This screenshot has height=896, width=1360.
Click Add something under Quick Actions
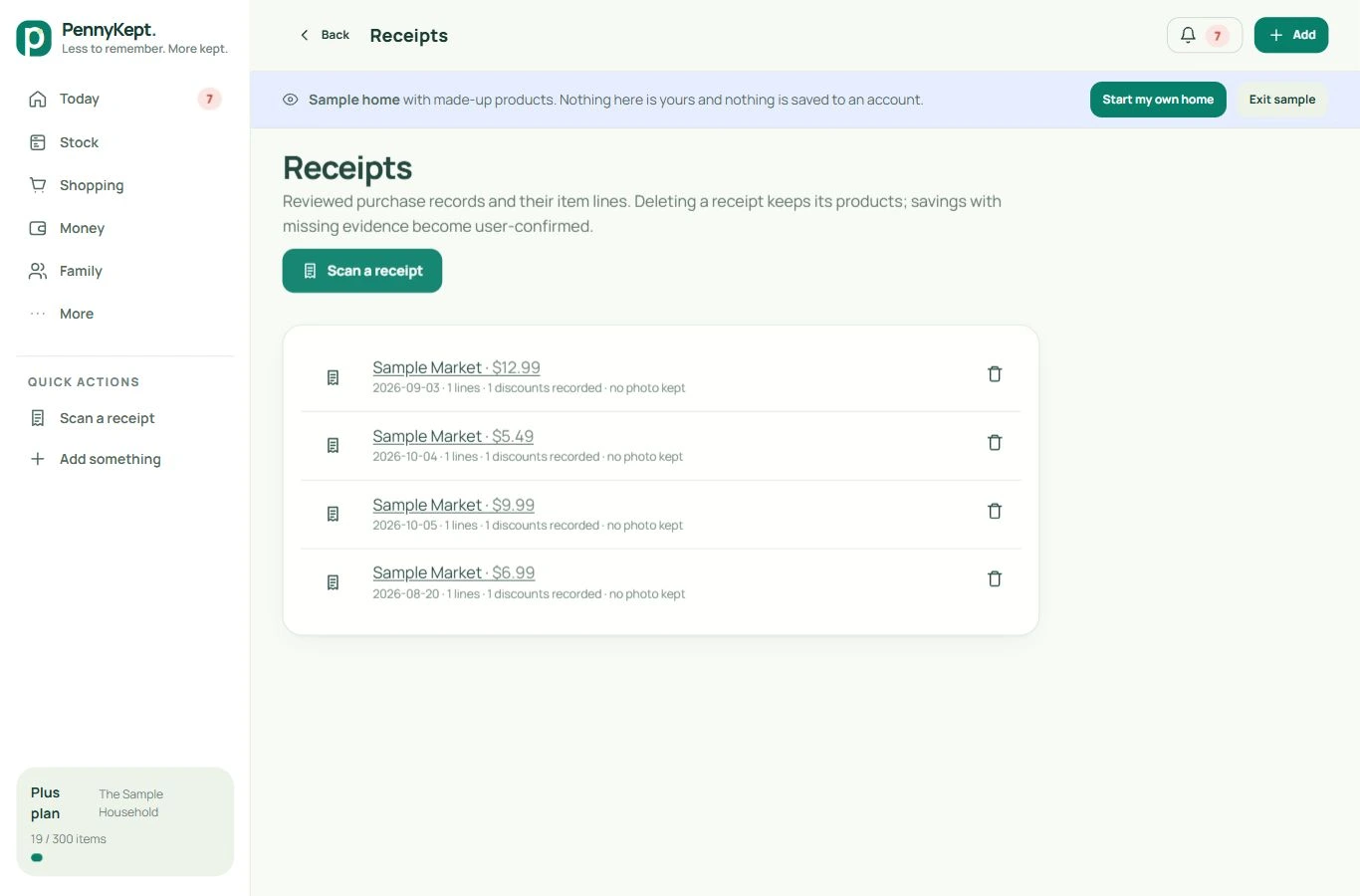point(125,459)
